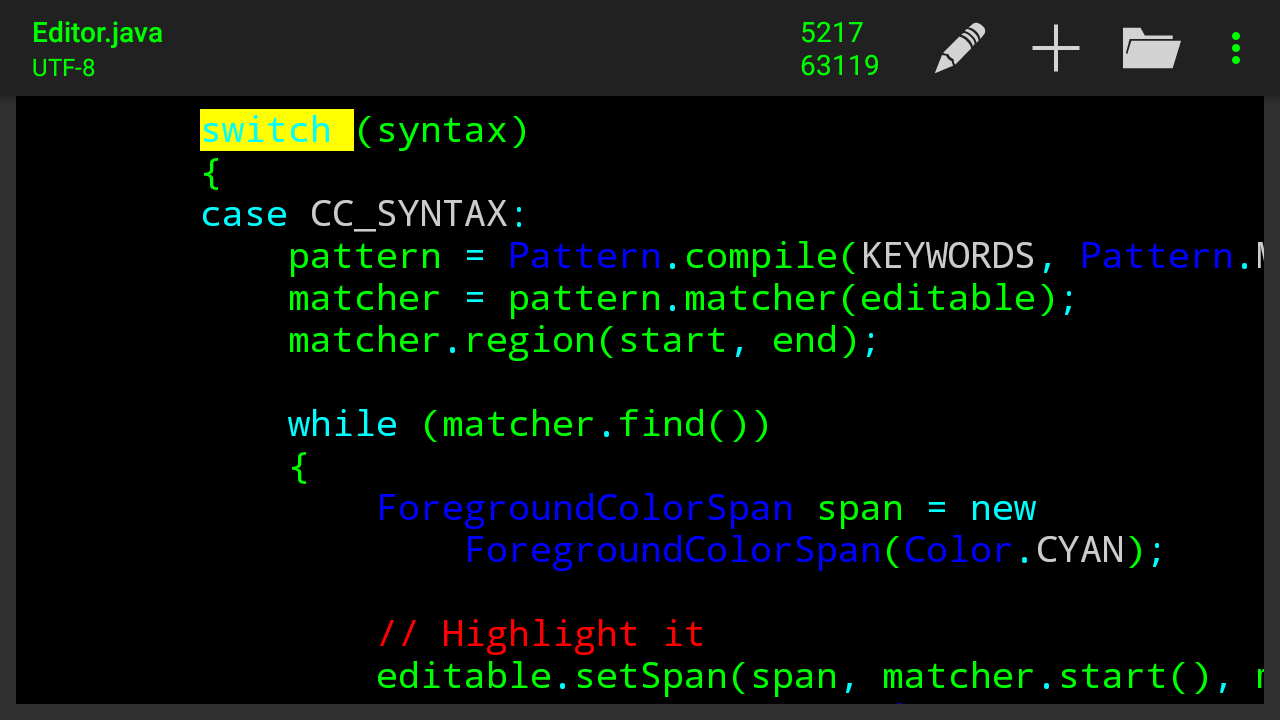Tap the UTF-8 encoding label

pos(63,68)
